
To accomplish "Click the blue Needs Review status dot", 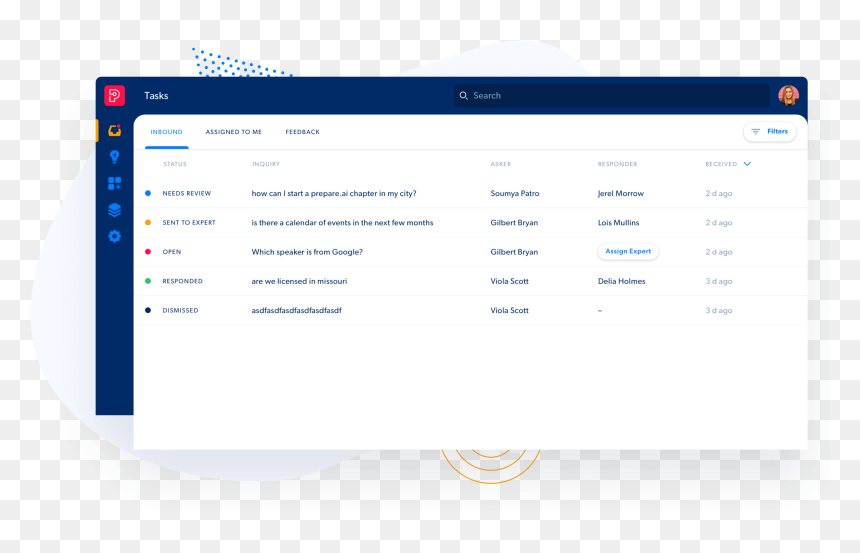I will click(x=148, y=193).
